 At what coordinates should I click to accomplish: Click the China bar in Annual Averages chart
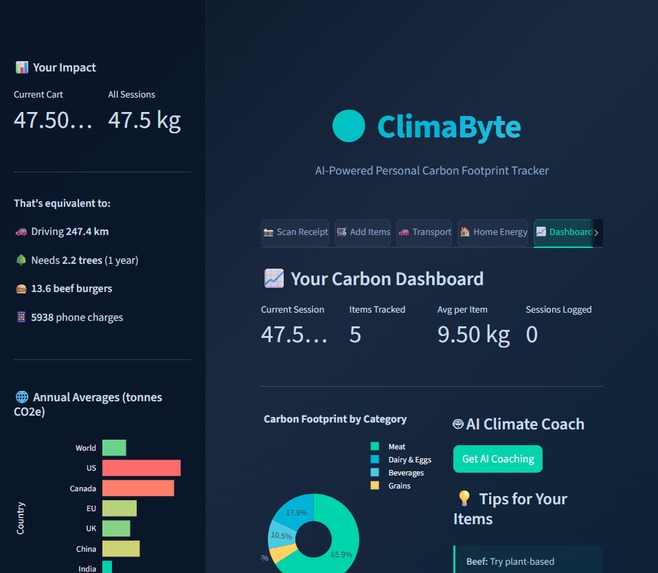tap(121, 548)
